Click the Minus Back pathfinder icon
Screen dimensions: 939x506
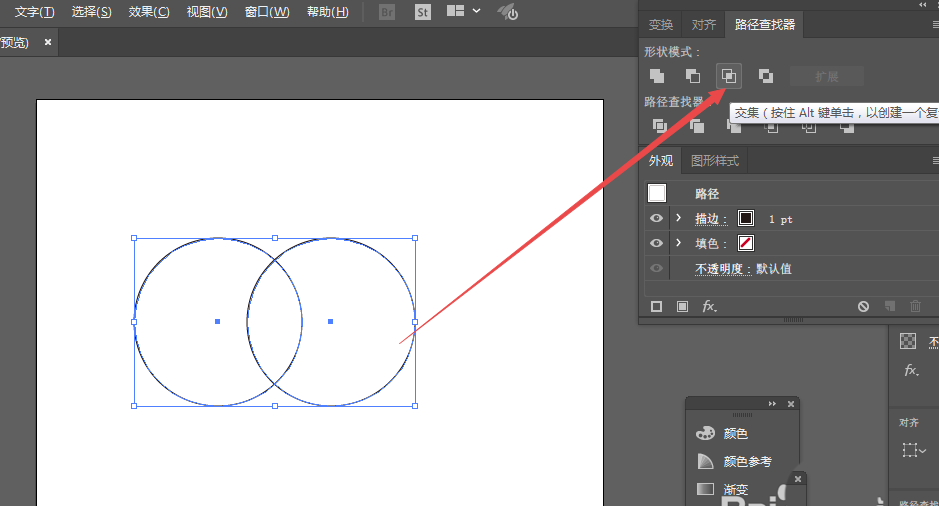click(x=847, y=127)
